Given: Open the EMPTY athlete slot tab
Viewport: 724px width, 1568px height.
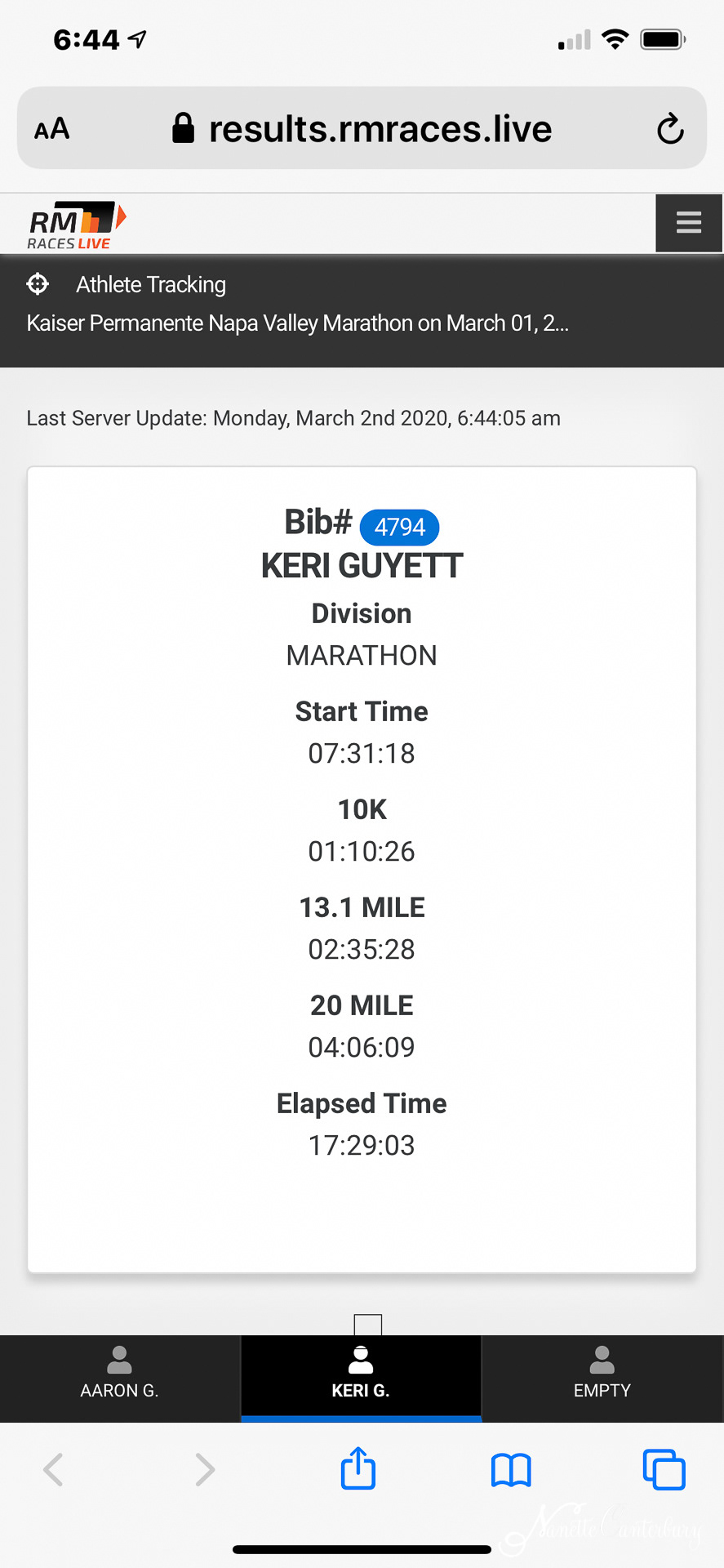Looking at the screenshot, I should [602, 1379].
